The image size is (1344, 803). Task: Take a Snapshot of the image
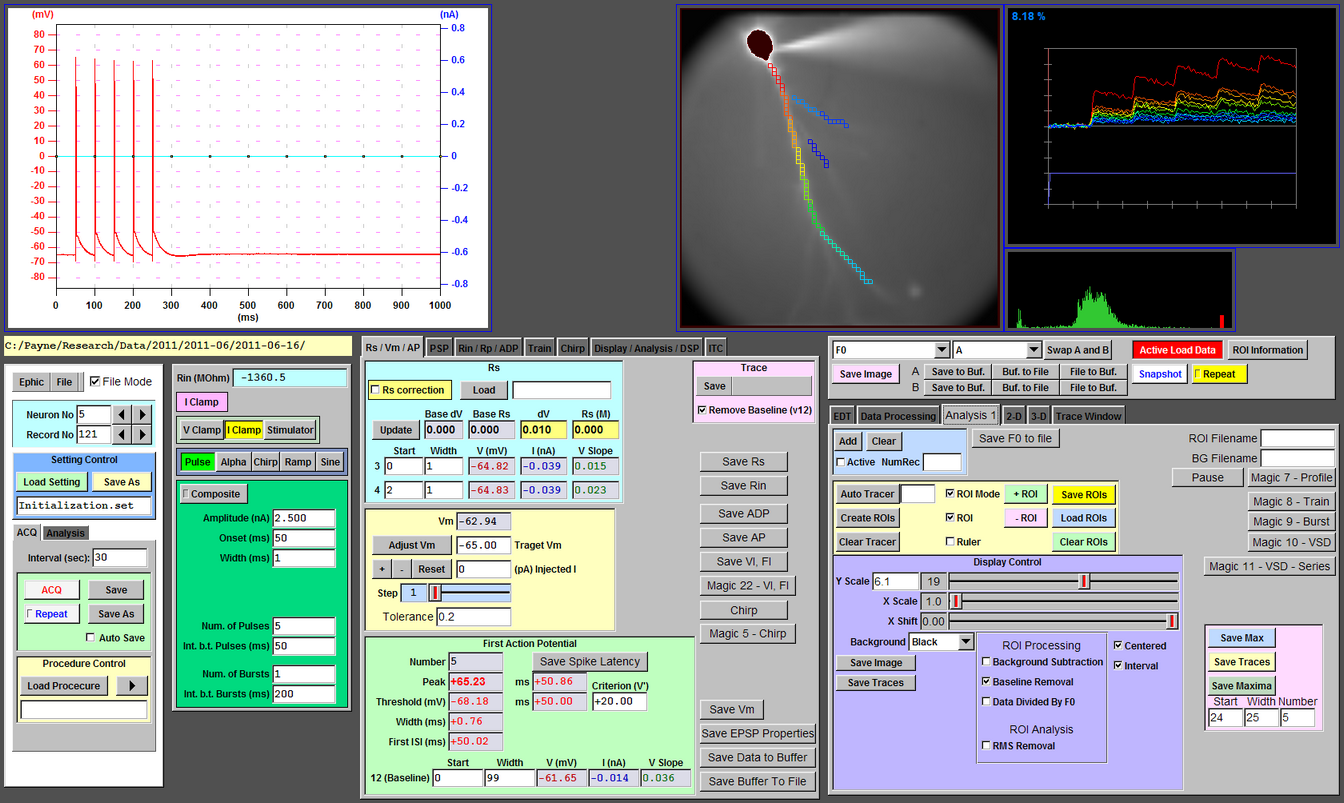(1160, 374)
